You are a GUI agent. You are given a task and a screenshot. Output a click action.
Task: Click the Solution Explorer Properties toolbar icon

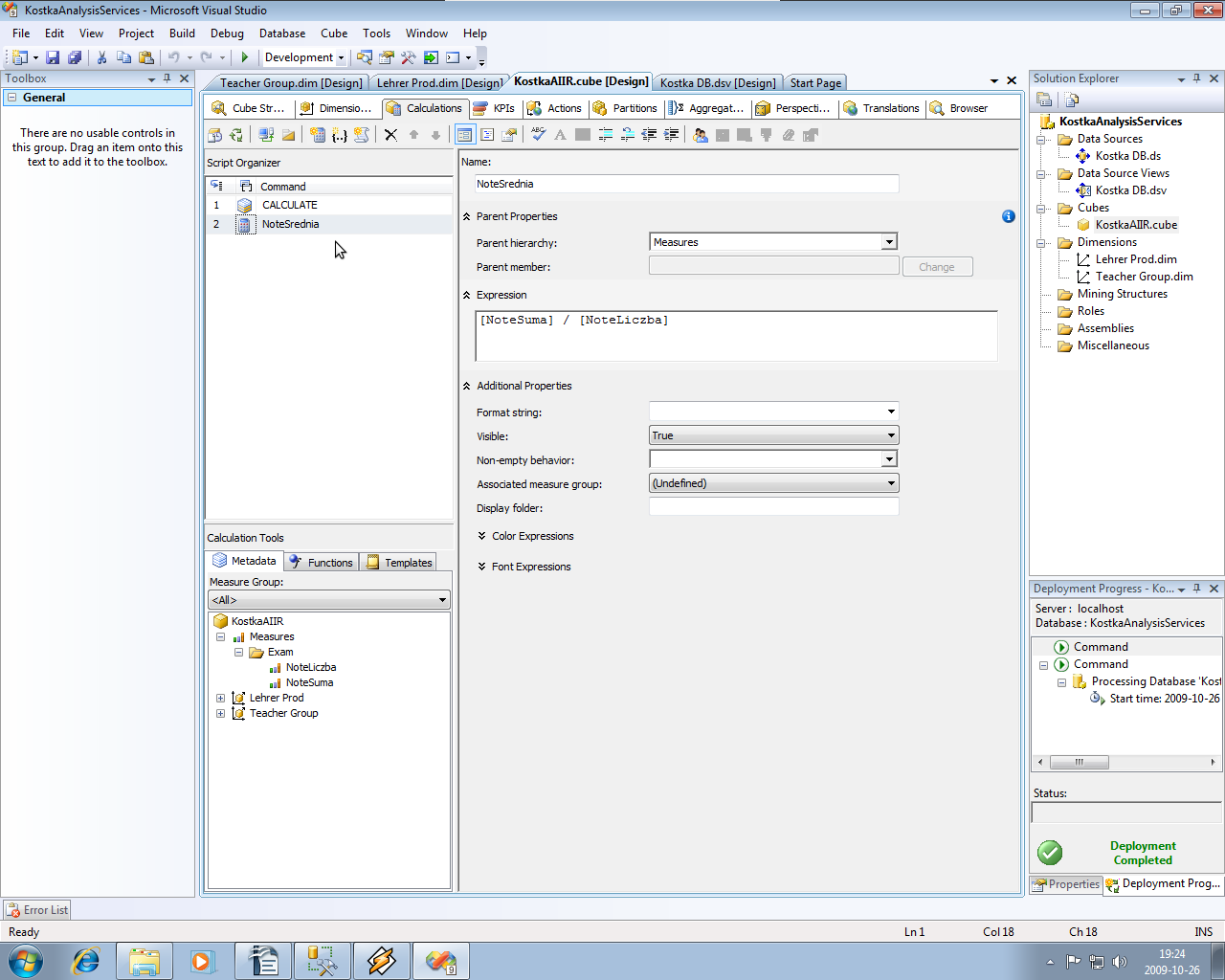click(1044, 100)
